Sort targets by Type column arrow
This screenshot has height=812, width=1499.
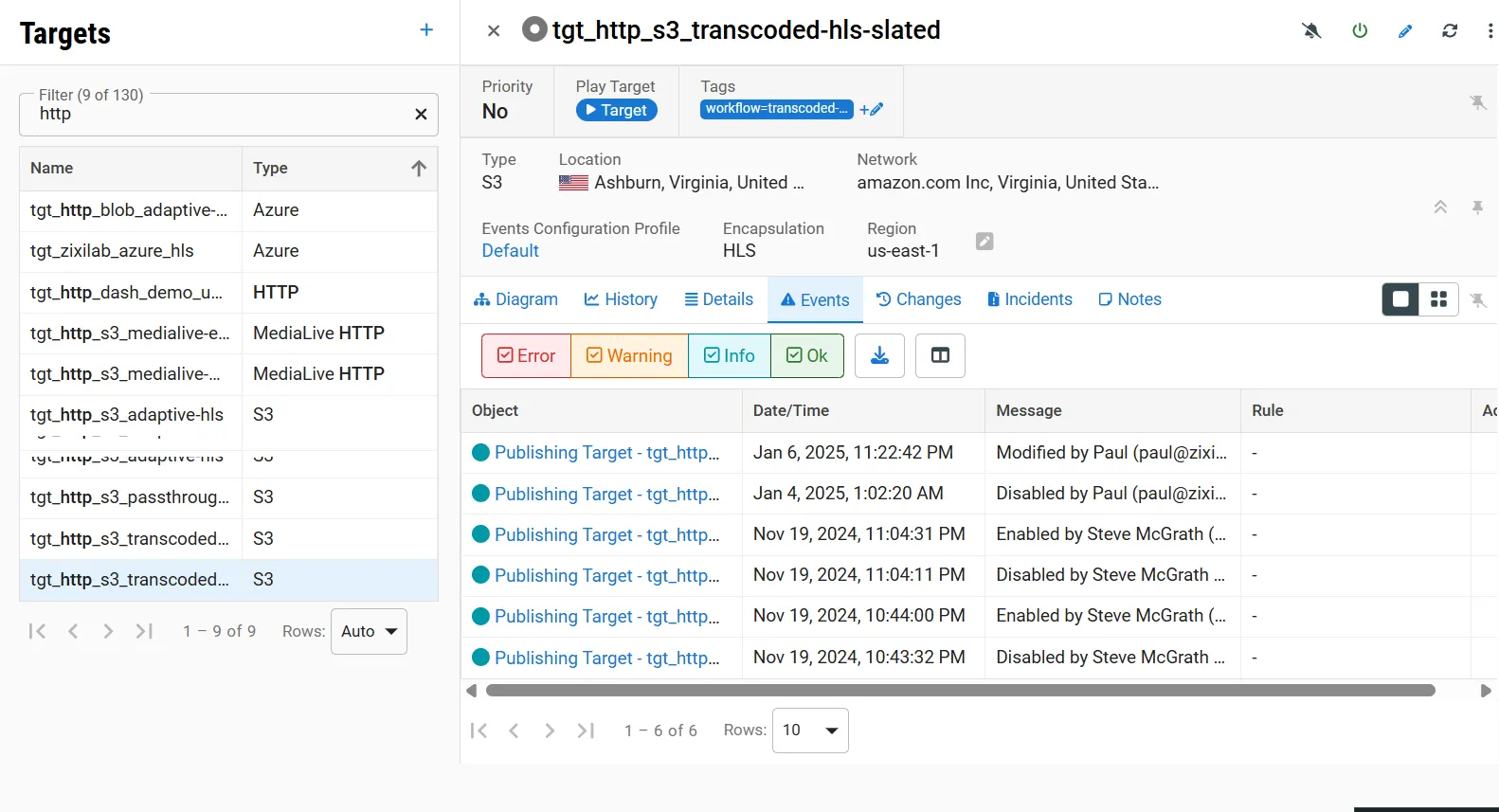tap(419, 169)
